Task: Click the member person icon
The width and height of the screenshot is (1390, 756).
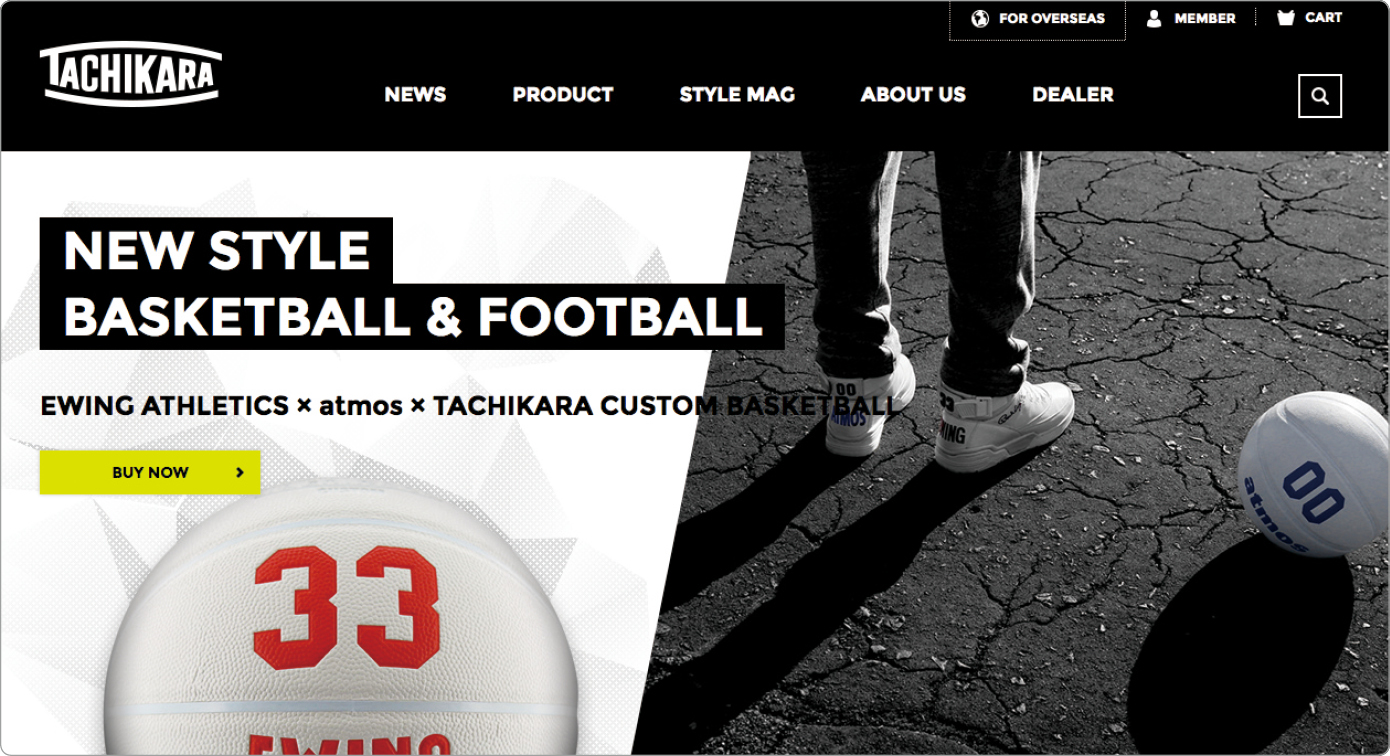Action: [1154, 18]
